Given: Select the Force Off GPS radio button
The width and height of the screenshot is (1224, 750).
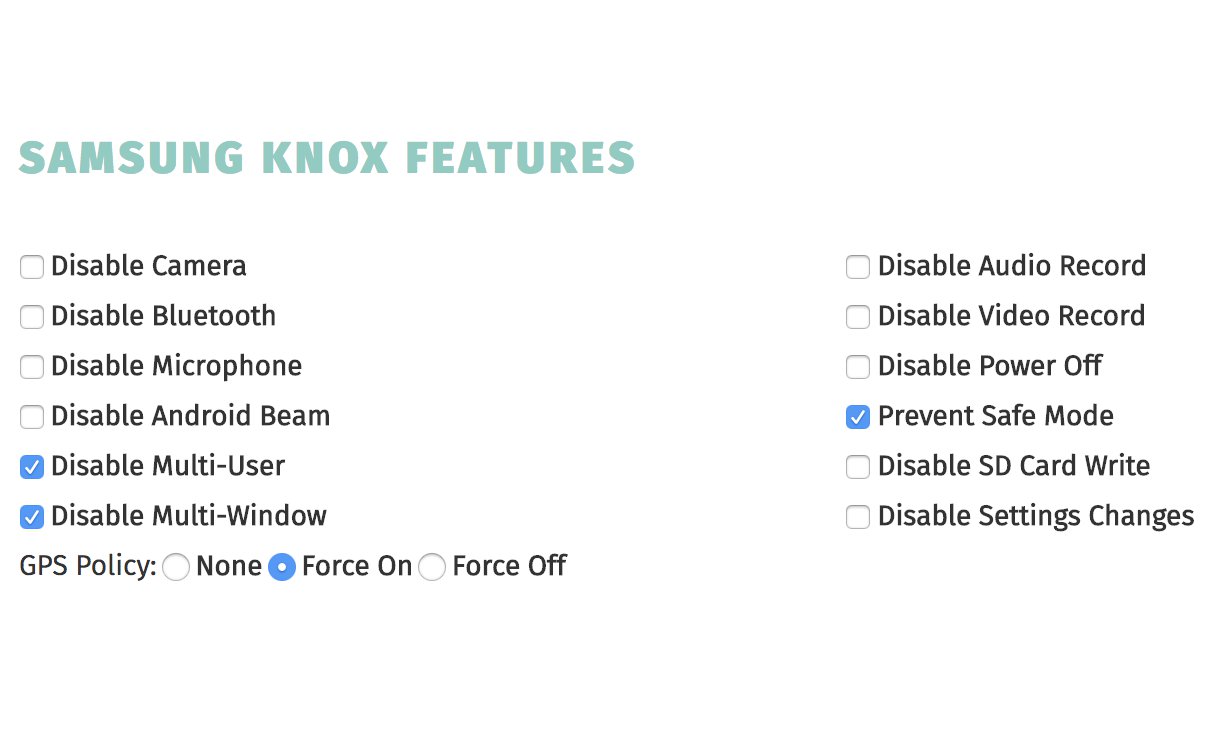Looking at the screenshot, I should coord(432,568).
